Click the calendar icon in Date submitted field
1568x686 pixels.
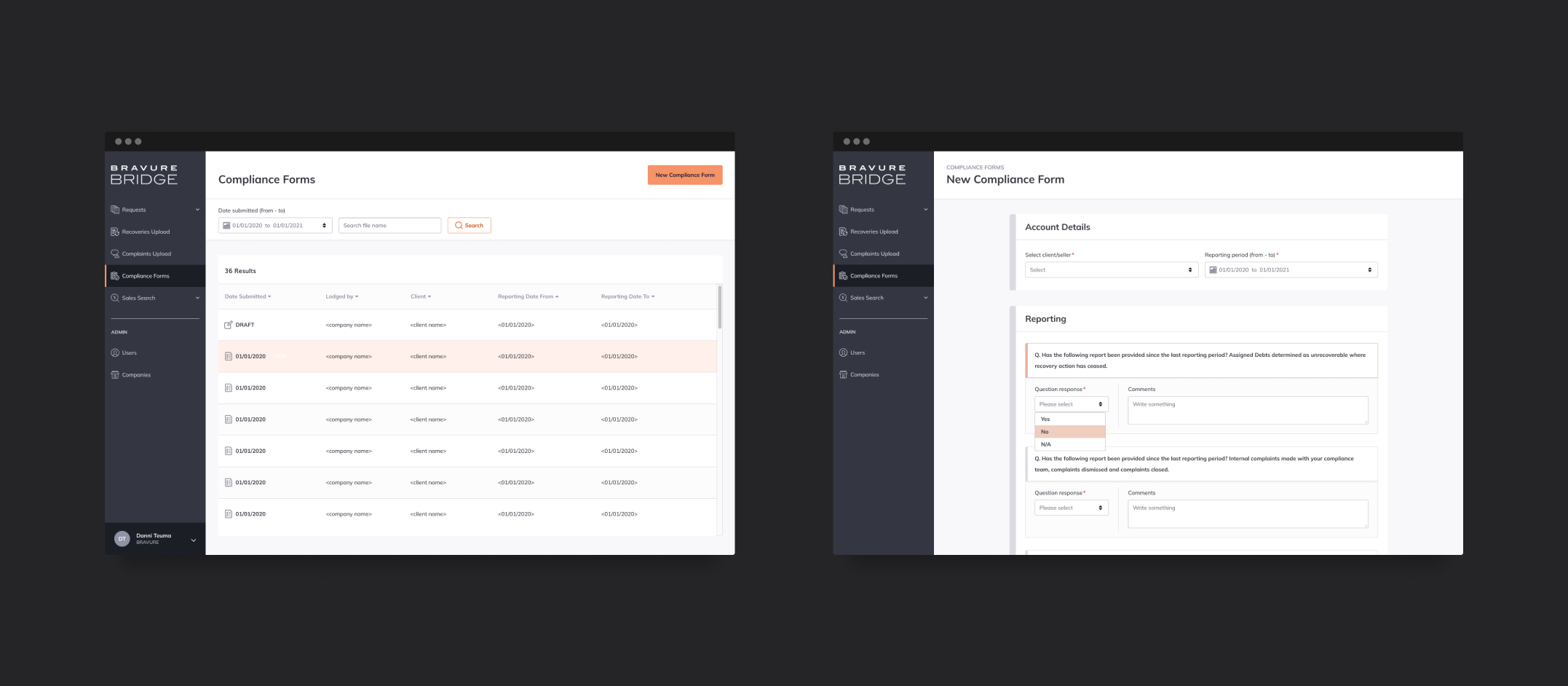[226, 226]
